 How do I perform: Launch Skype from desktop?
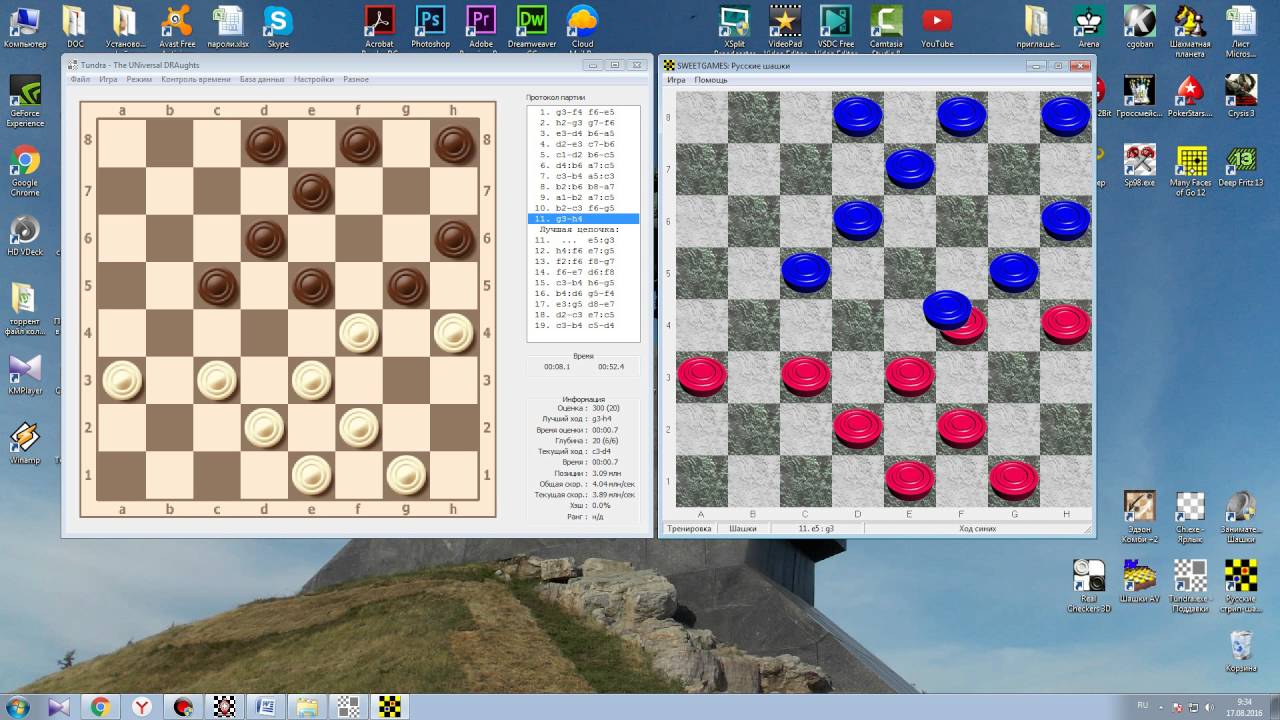coord(278,27)
